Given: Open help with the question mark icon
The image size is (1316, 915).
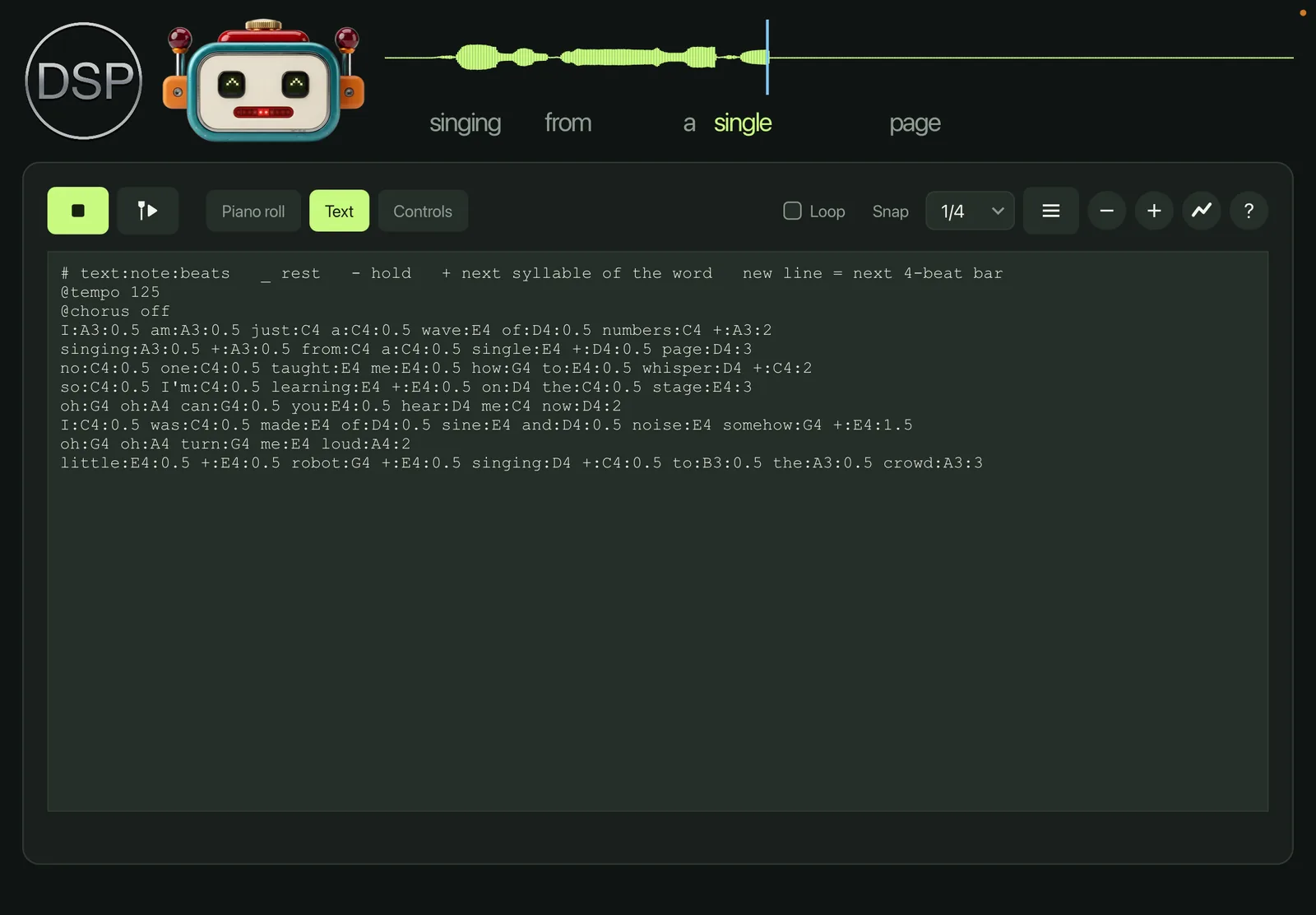Looking at the screenshot, I should pos(1249,211).
